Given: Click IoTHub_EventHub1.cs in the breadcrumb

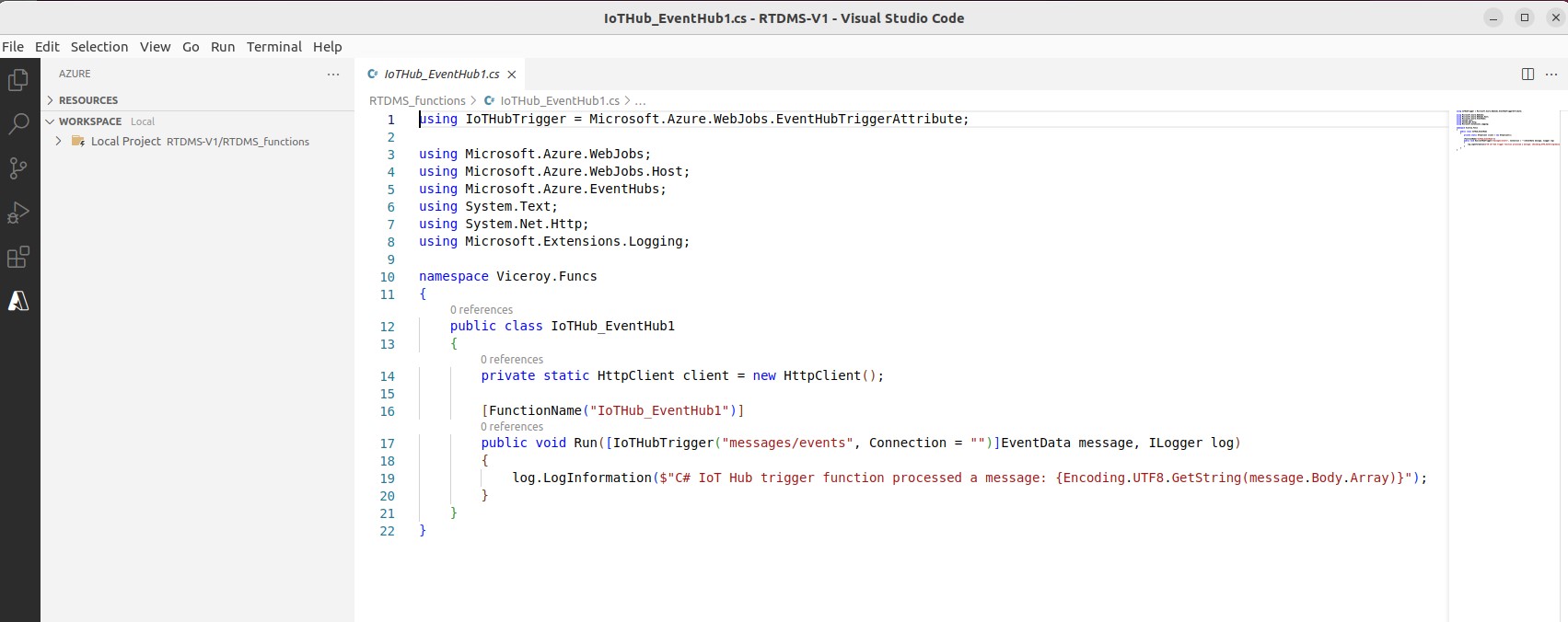Looking at the screenshot, I should click(560, 101).
